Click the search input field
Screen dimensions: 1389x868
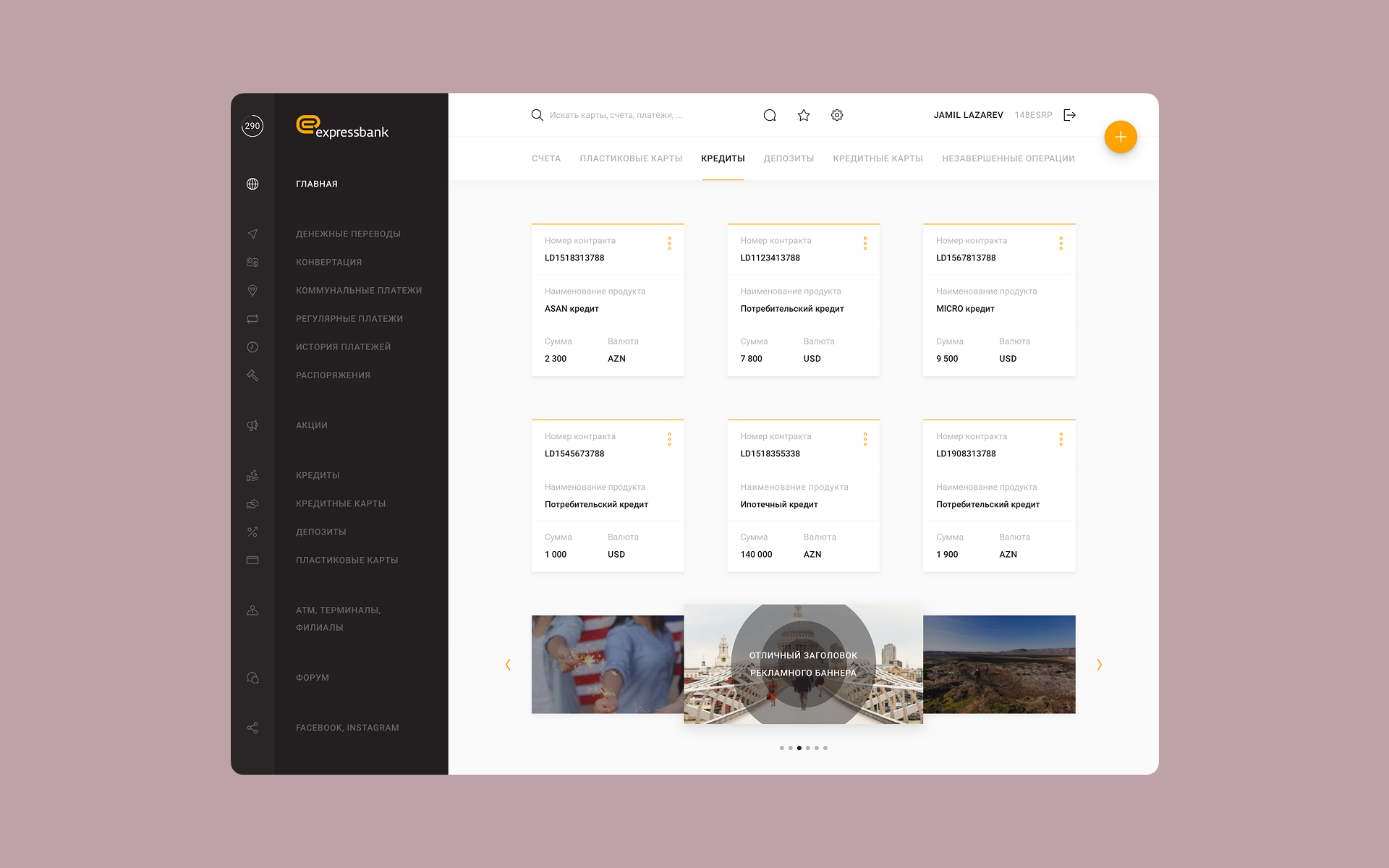(x=616, y=115)
